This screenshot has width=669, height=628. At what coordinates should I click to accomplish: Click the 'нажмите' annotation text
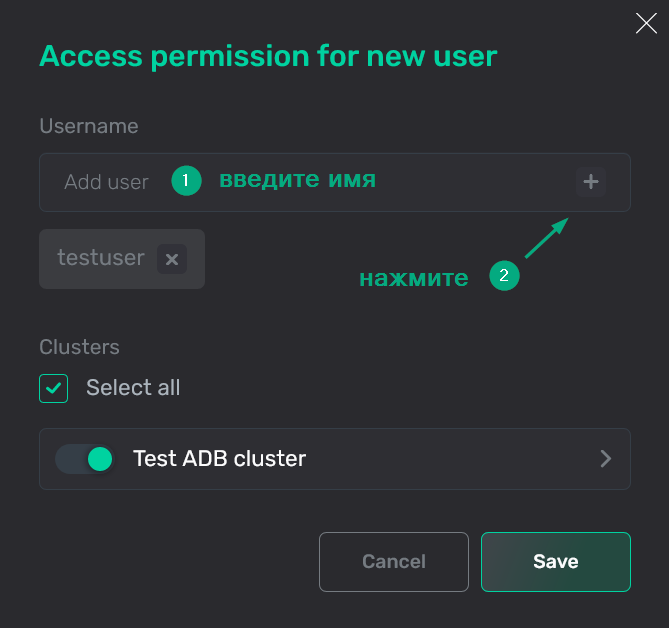point(413,278)
